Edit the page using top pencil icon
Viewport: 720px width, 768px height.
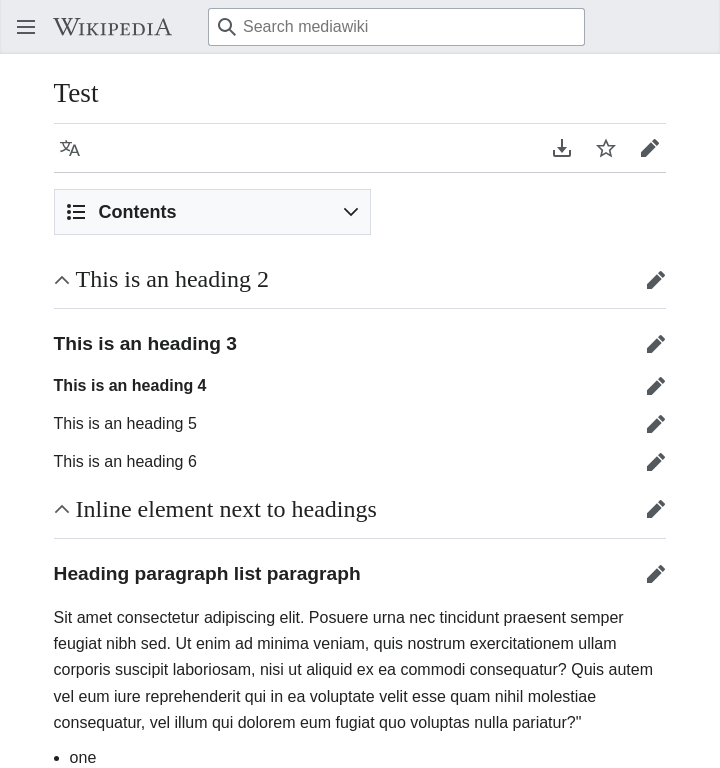(x=650, y=148)
